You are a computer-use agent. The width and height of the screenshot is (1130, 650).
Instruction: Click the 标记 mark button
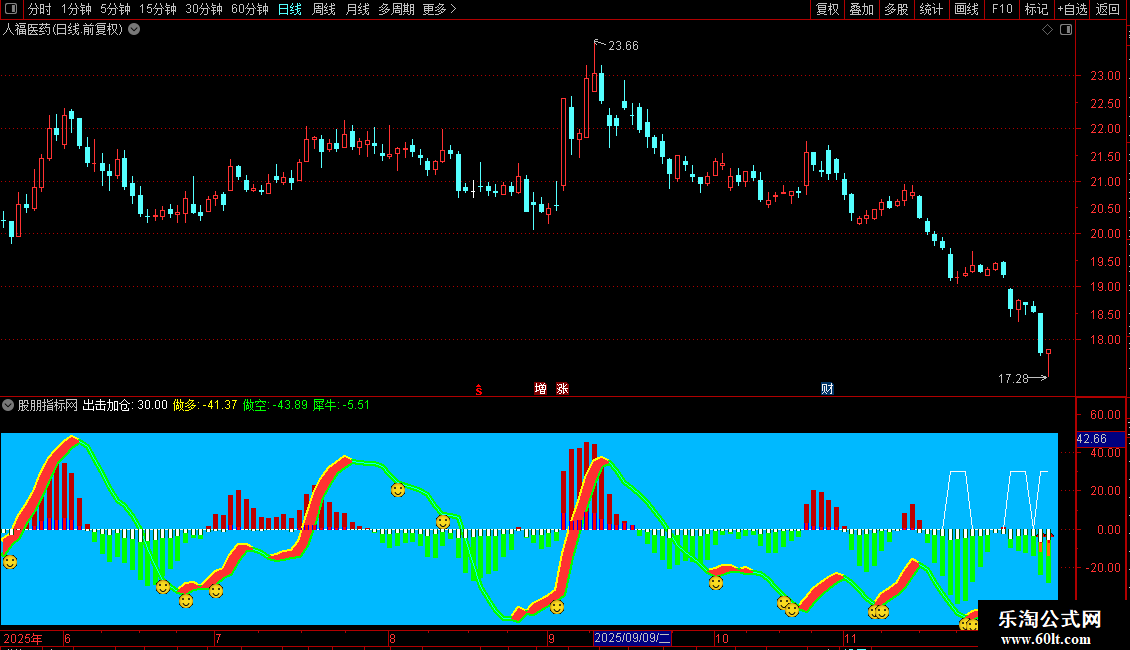[1036, 9]
